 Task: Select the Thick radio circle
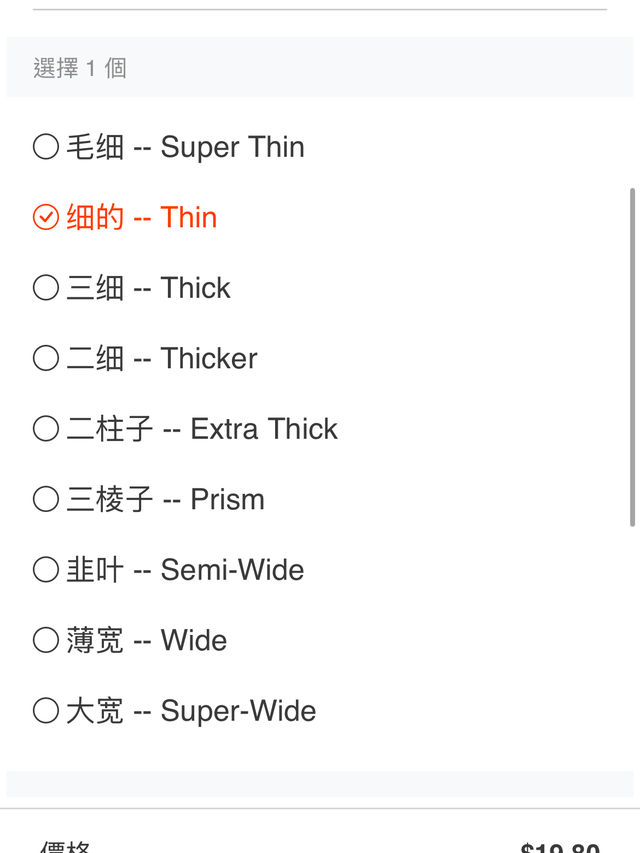pyautogui.click(x=46, y=288)
